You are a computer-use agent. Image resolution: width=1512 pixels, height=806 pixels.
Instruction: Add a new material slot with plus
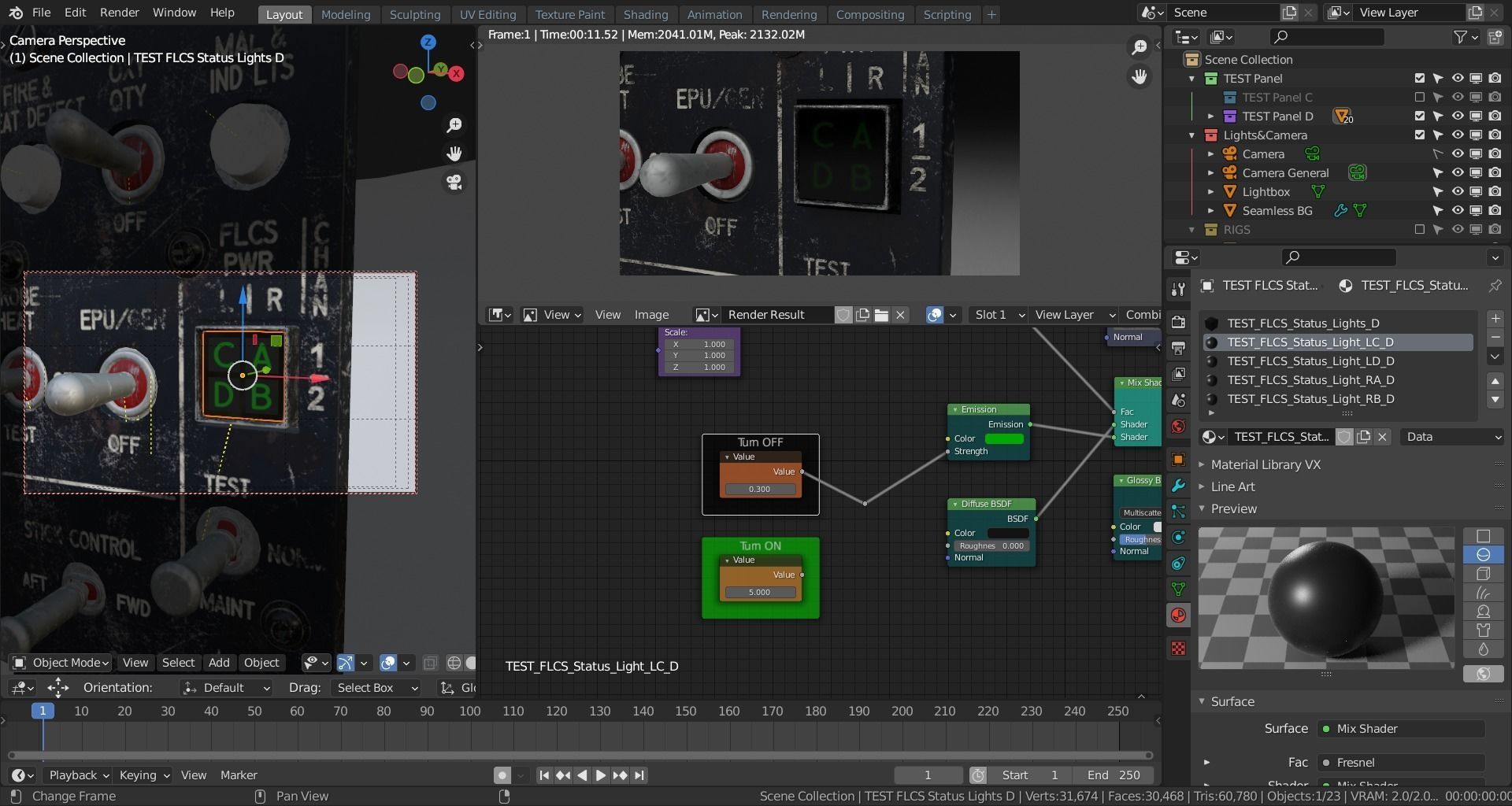pos(1495,319)
